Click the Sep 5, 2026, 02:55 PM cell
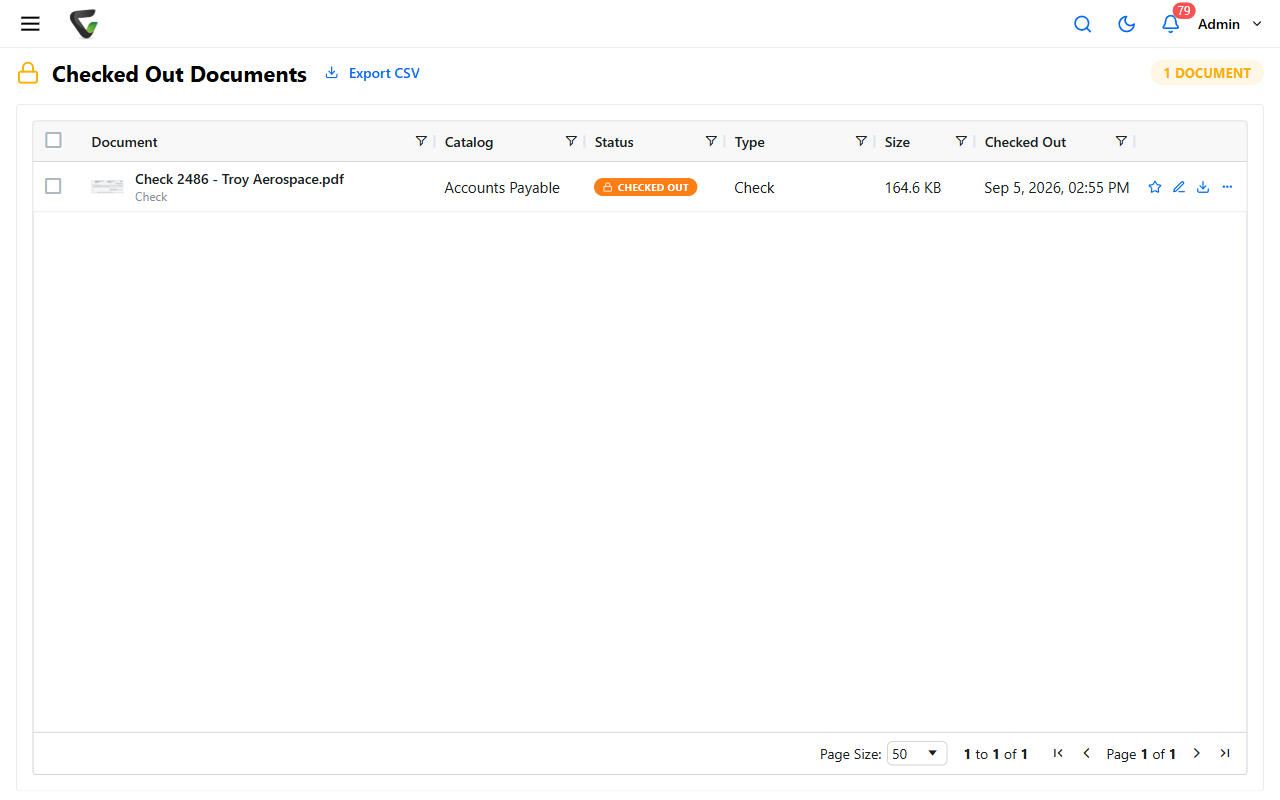Screen dimensions: 1280x800 point(1057,188)
